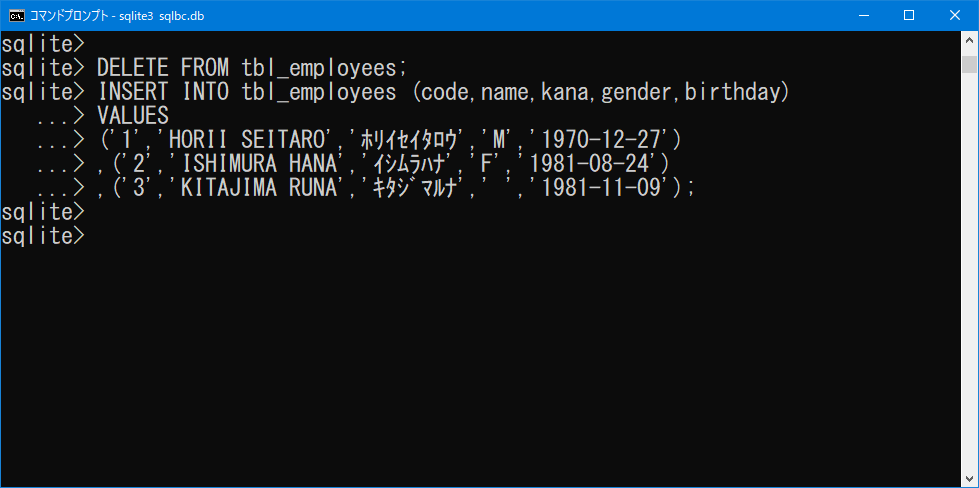The width and height of the screenshot is (979, 488).
Task: Click the scrollbar up arrow
Action: tap(969, 40)
